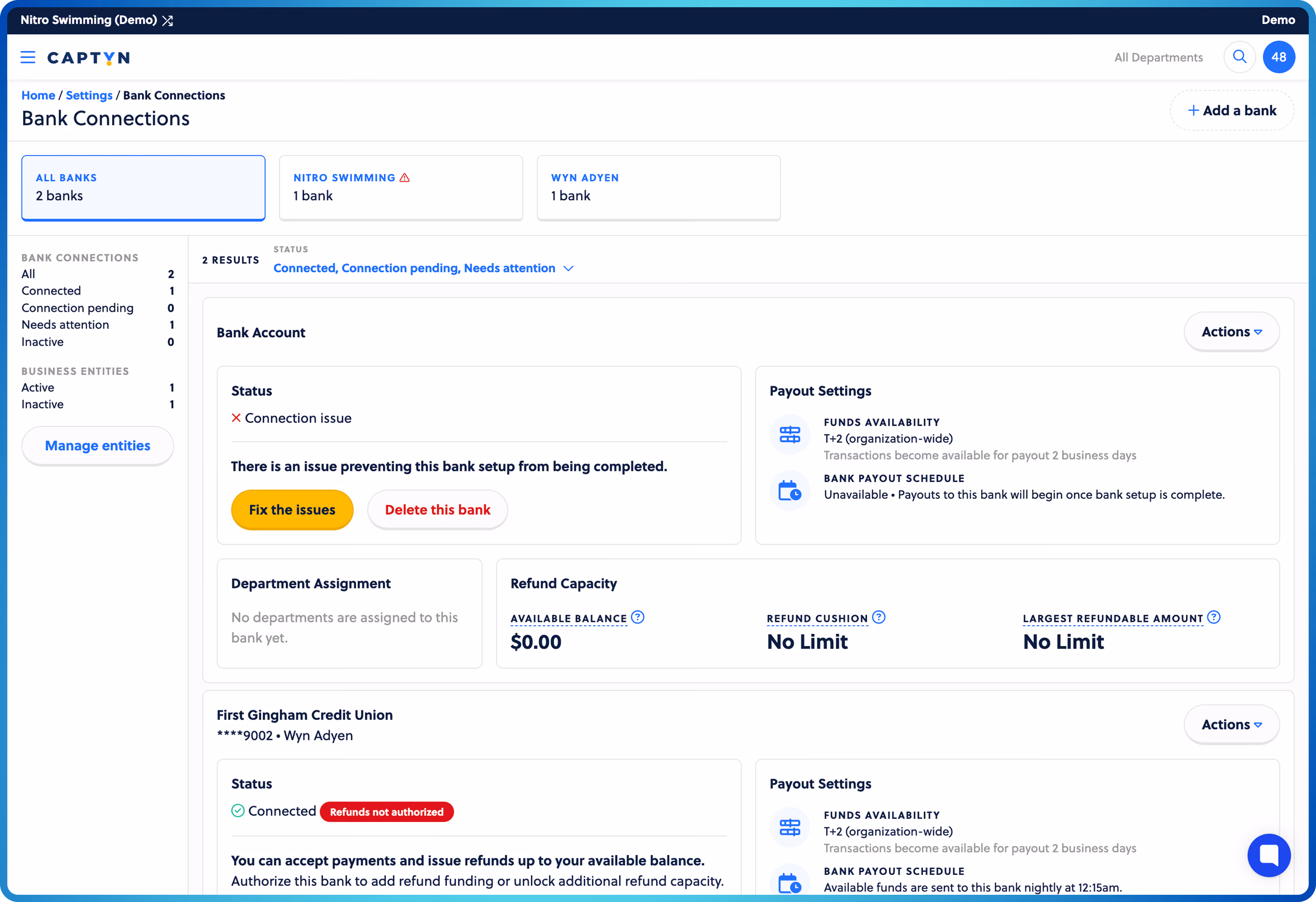Click Fix the issues button
1316x902 pixels.
292,510
